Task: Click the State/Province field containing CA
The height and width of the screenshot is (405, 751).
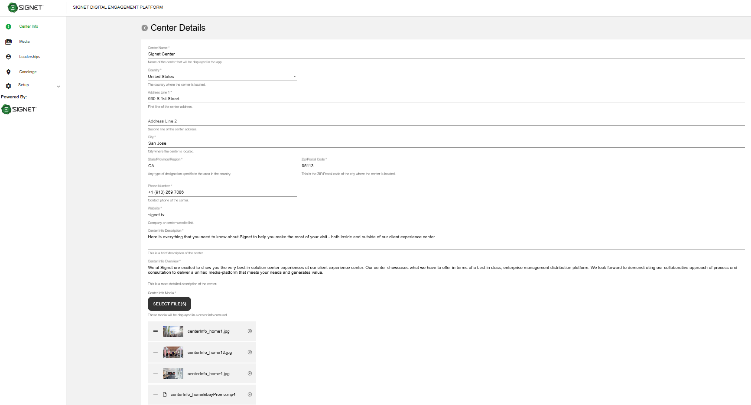Action: 222,166
